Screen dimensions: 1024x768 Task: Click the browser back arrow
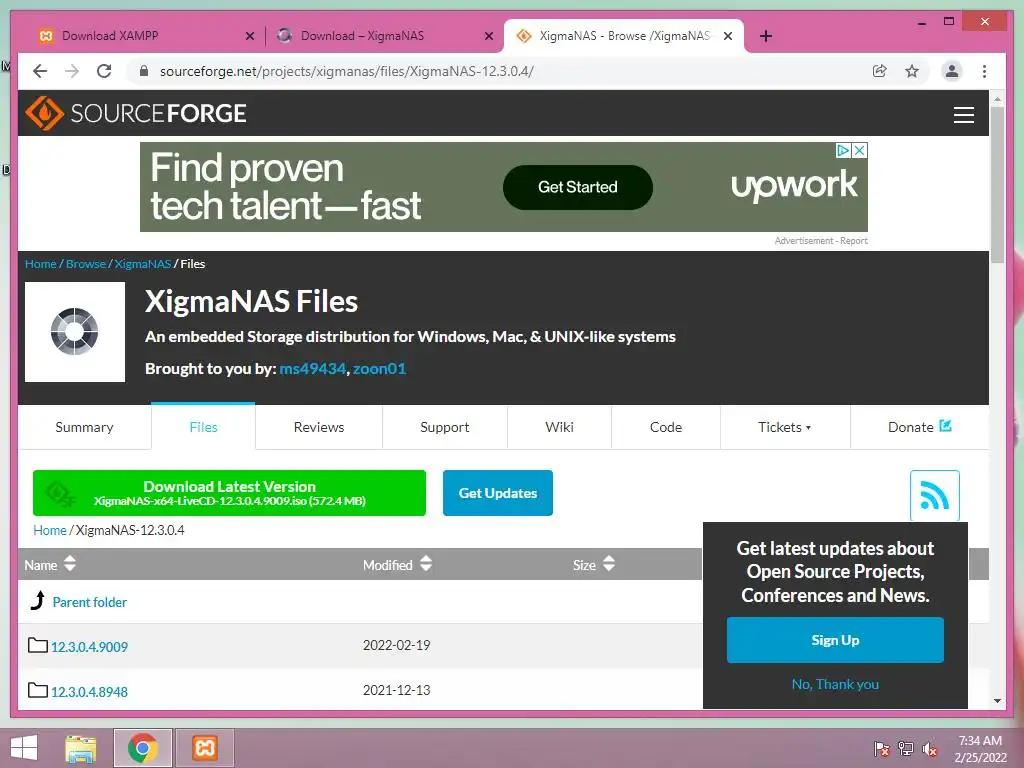[40, 71]
